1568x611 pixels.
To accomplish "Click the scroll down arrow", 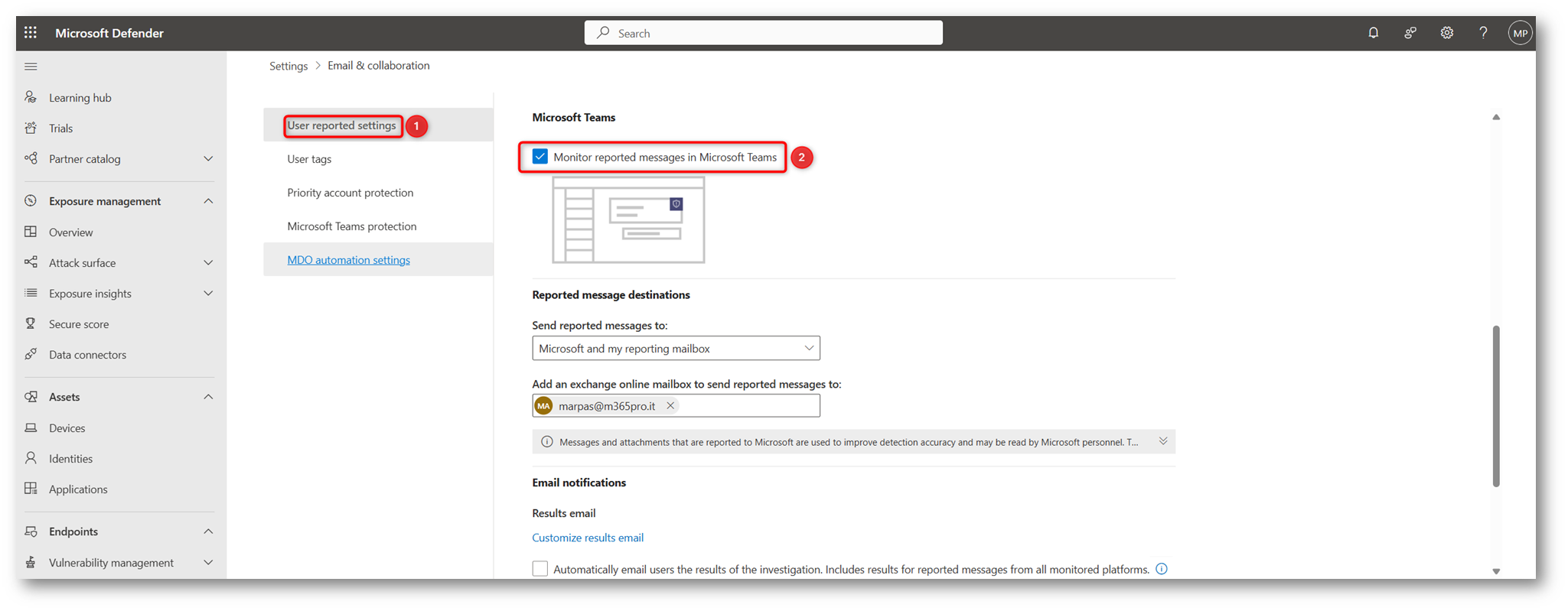I will pos(1496,571).
